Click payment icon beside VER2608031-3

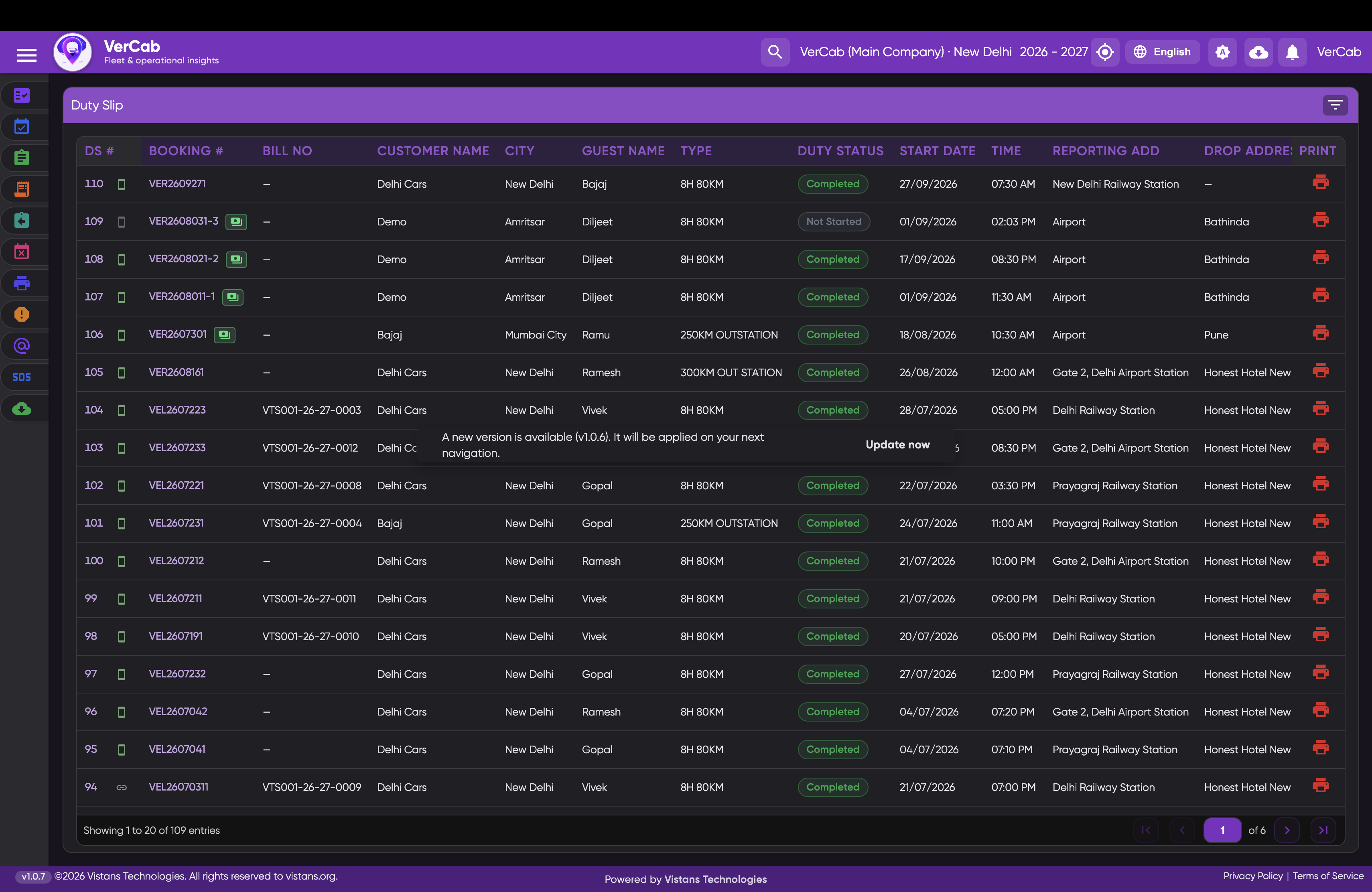tap(236, 221)
